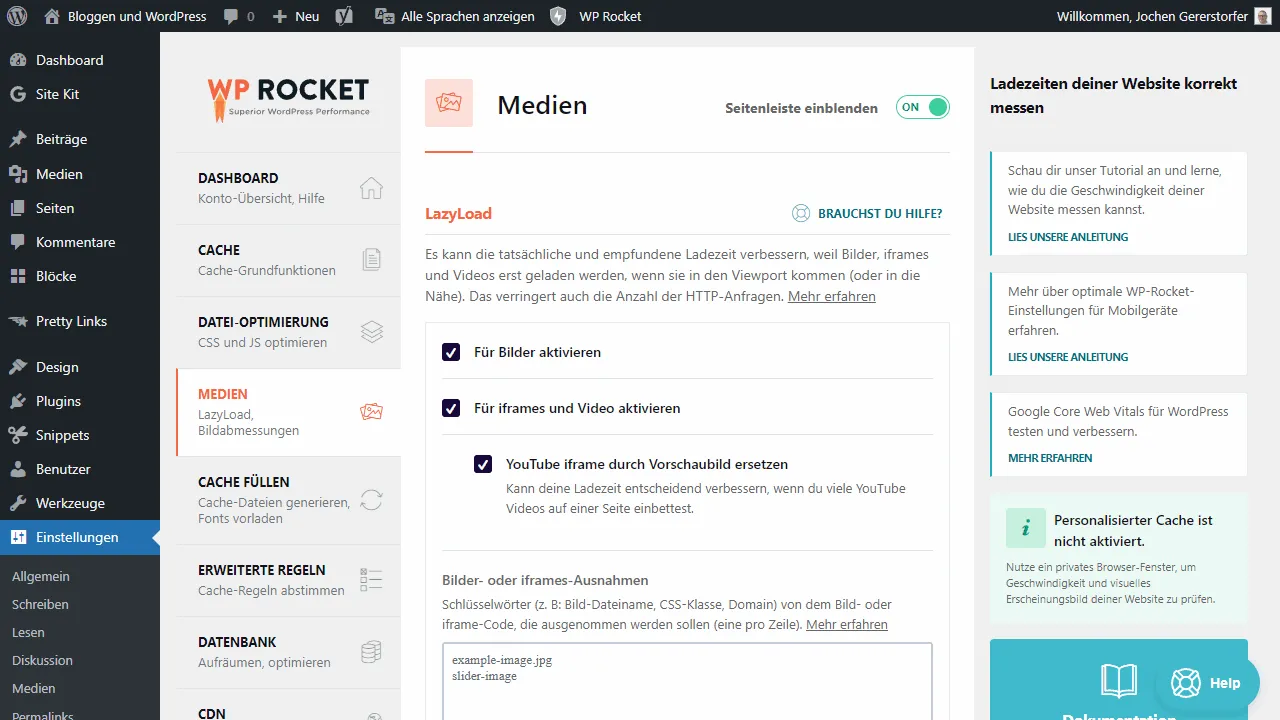Image resolution: width=1280 pixels, height=720 pixels.
Task: Toggle the Seitenleiste einblenden ON switch
Action: click(922, 107)
